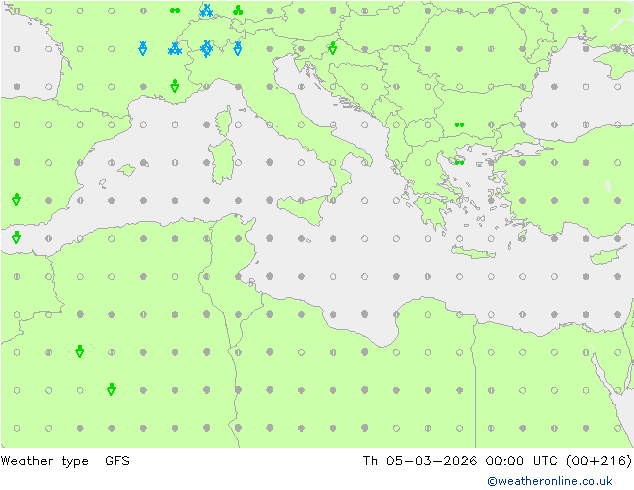Click the blue double-snowflake symbol west of Switzerland
The width and height of the screenshot is (634, 490).
pyautogui.click(x=175, y=49)
